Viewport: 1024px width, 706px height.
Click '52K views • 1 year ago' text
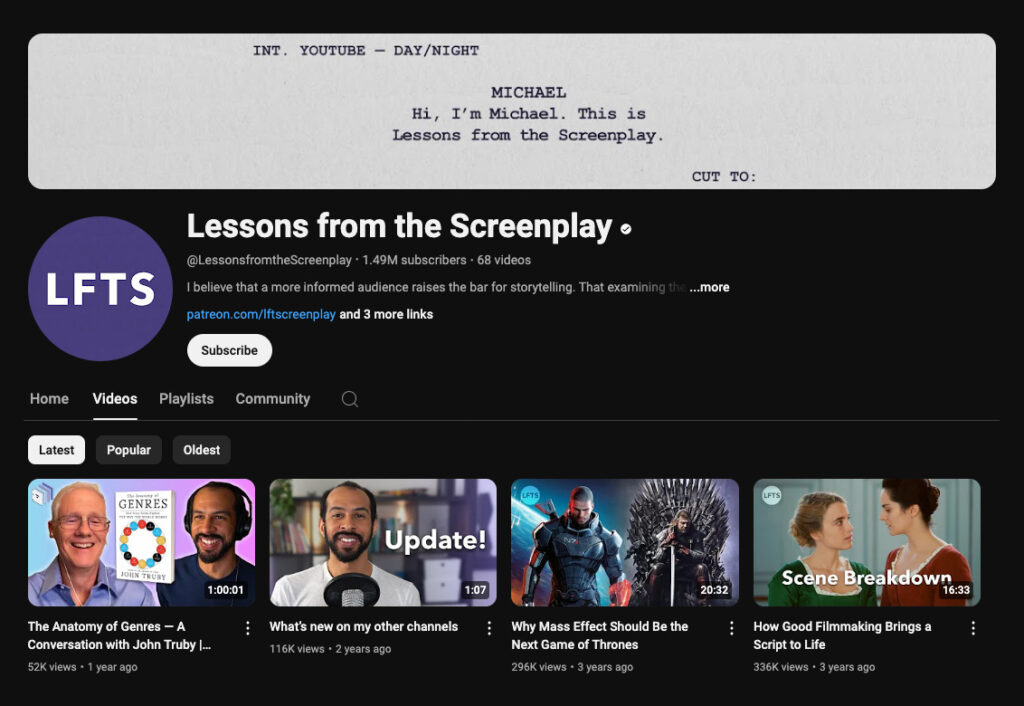[82, 667]
